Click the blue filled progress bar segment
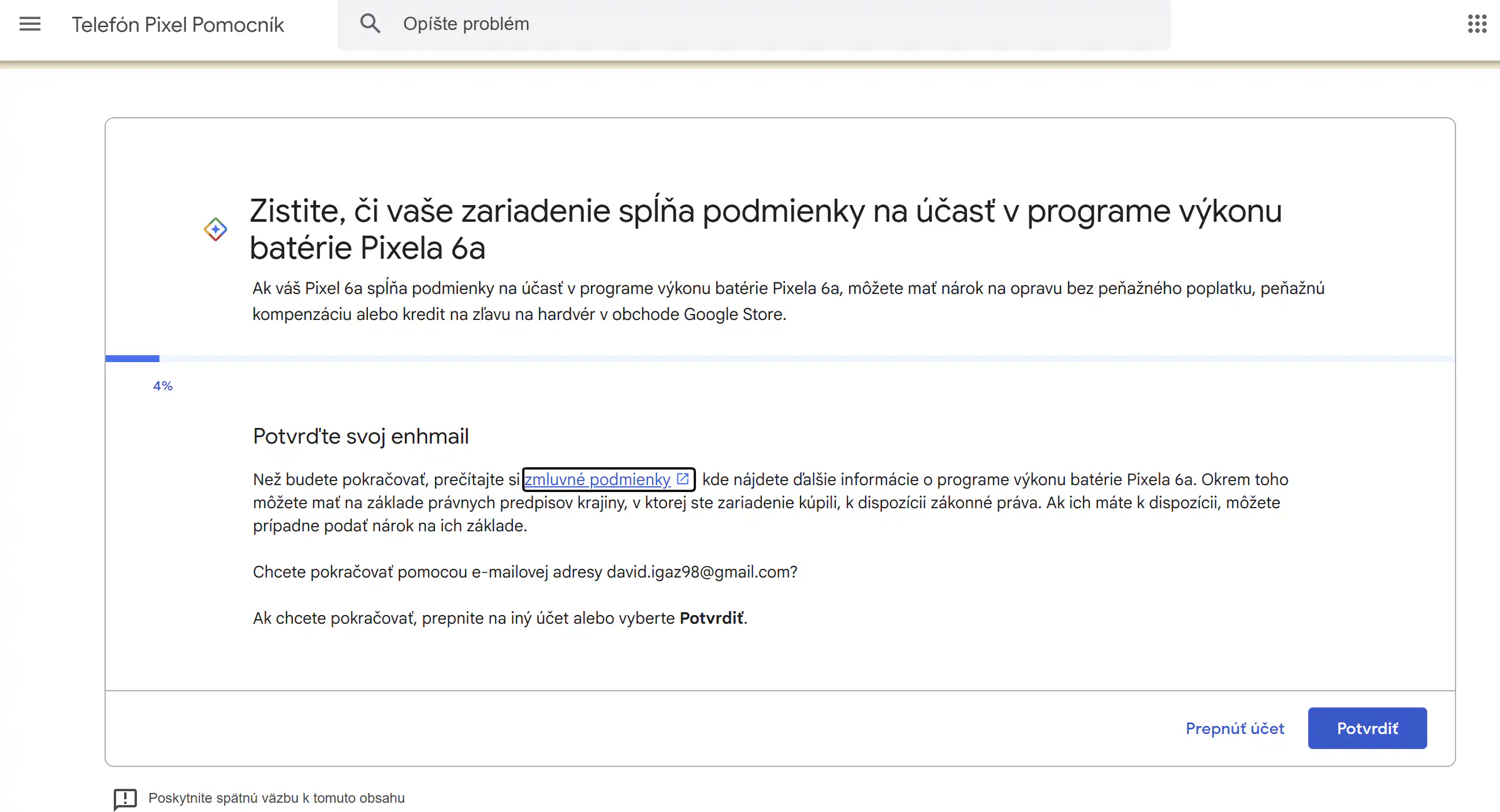The width and height of the screenshot is (1500, 812). click(x=132, y=359)
